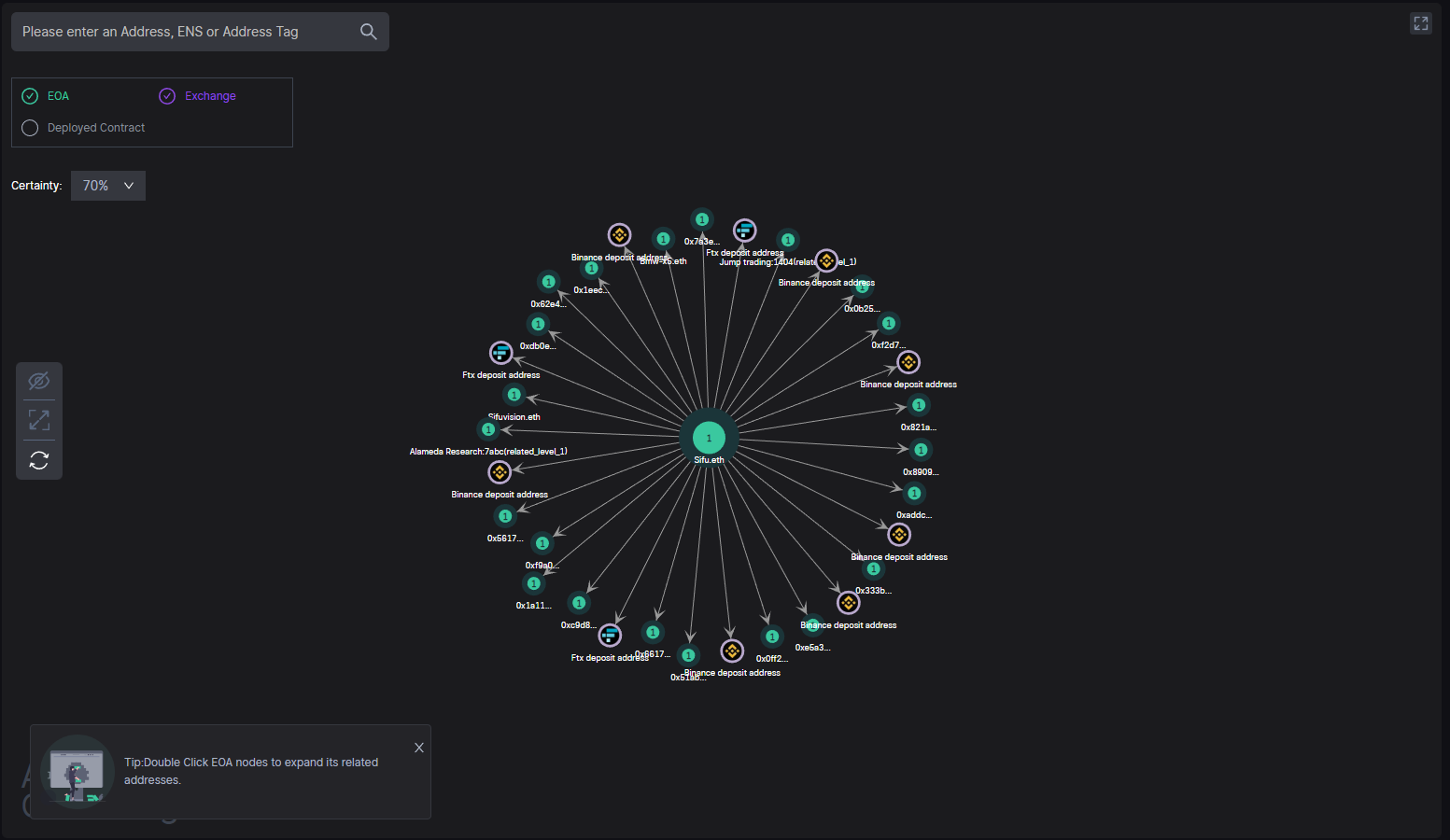Click the tip illustration thumbnail
Image resolution: width=1450 pixels, height=840 pixels.
click(x=77, y=772)
